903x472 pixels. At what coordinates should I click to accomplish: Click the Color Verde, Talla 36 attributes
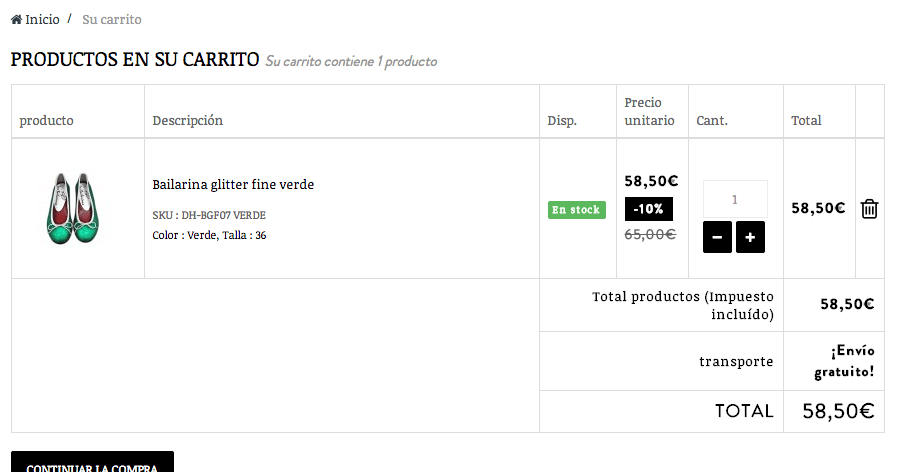coord(209,235)
